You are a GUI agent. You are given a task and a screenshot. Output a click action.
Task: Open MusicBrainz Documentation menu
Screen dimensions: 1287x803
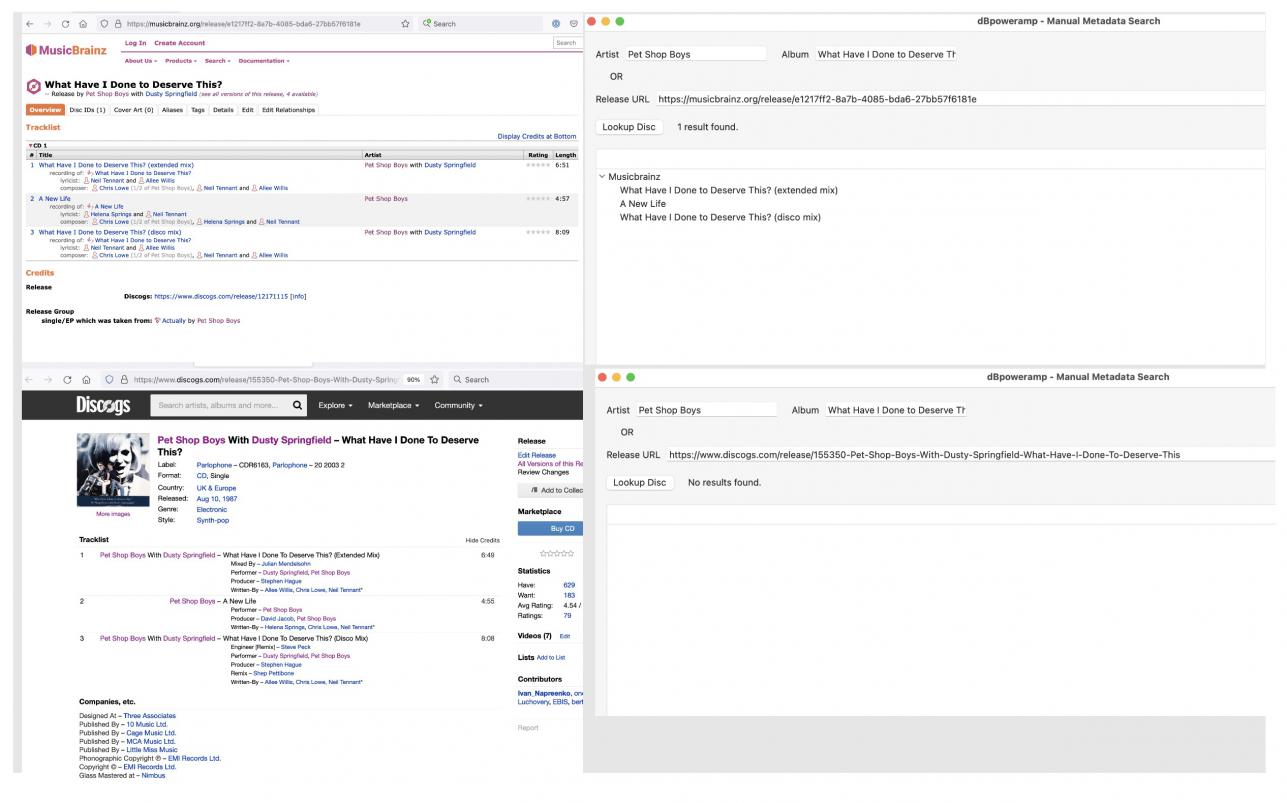(x=264, y=61)
